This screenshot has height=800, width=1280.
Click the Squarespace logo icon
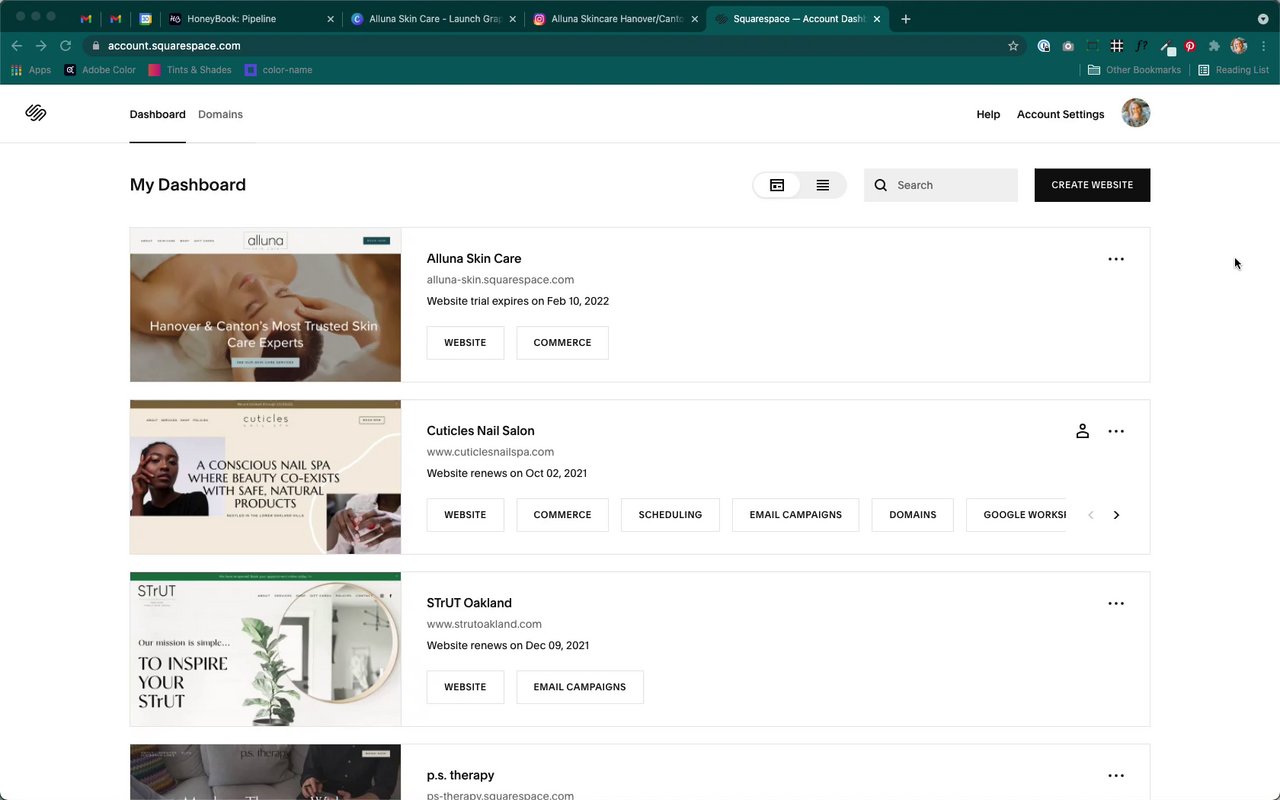pyautogui.click(x=36, y=113)
